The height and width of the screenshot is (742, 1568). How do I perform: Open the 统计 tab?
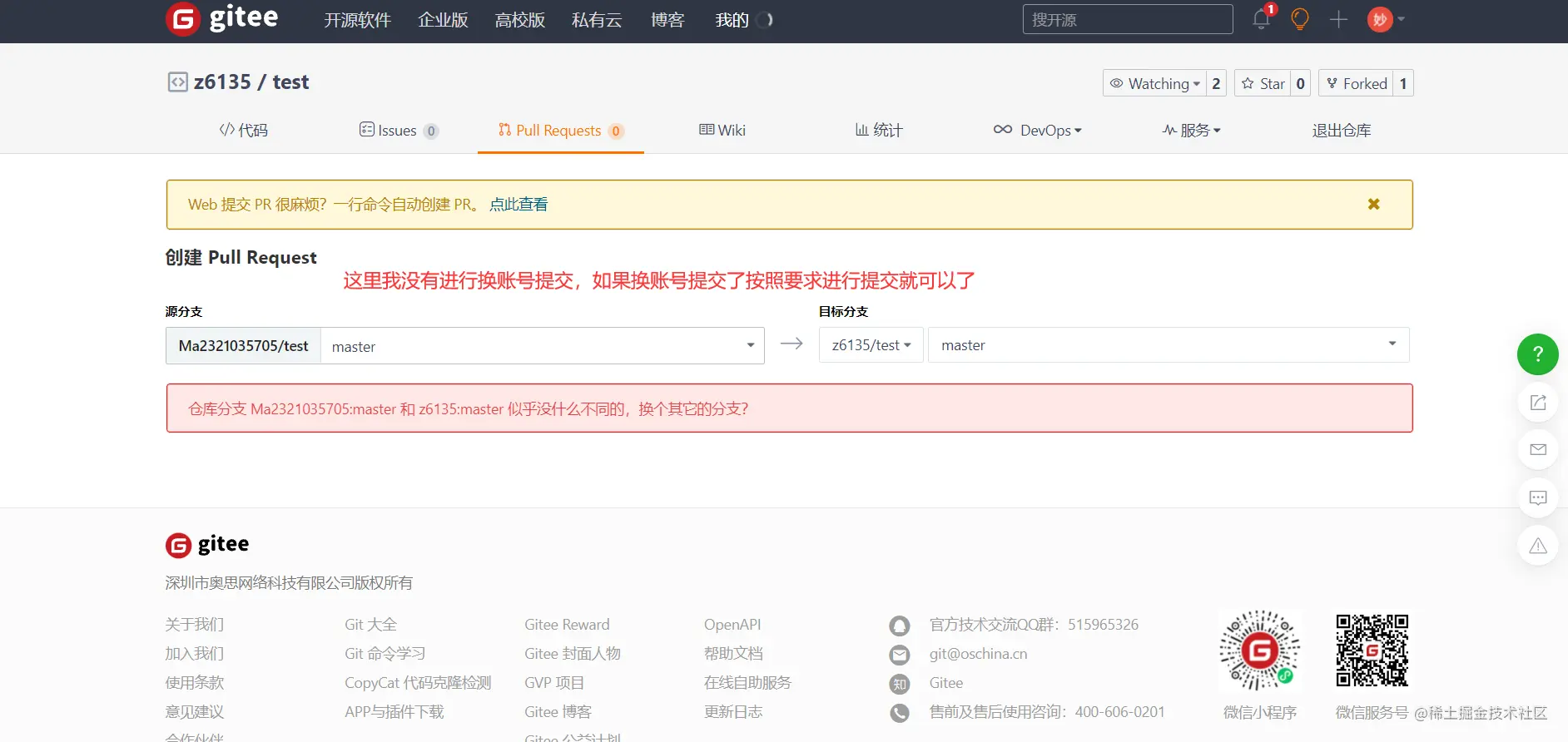(x=879, y=131)
